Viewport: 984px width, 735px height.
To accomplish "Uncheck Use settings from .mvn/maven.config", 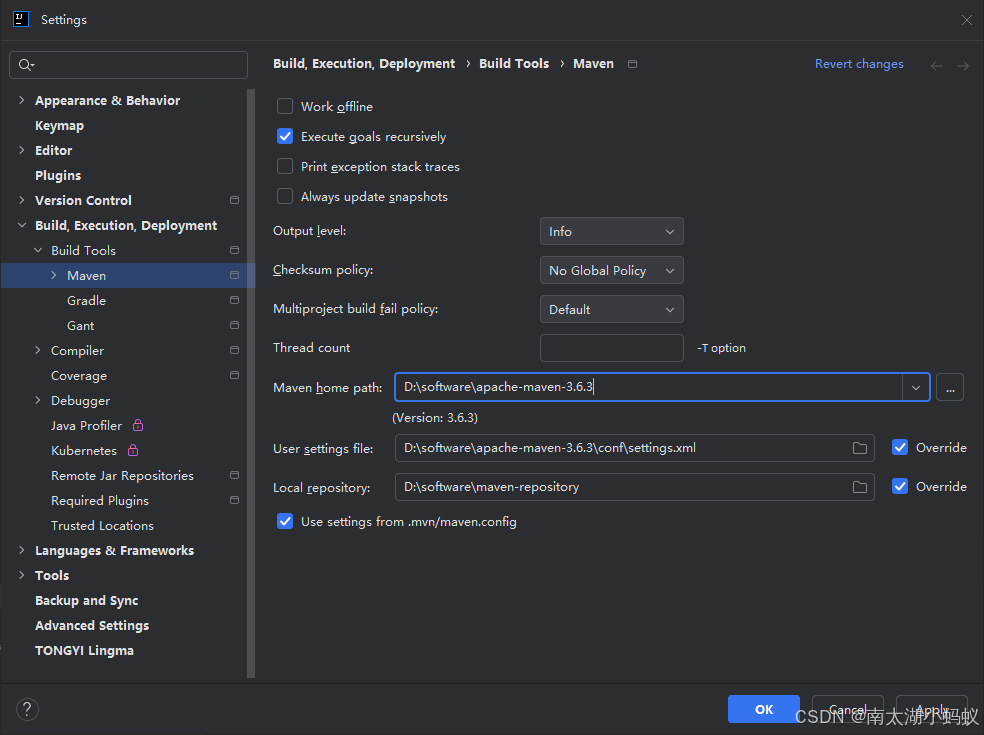I will [285, 522].
